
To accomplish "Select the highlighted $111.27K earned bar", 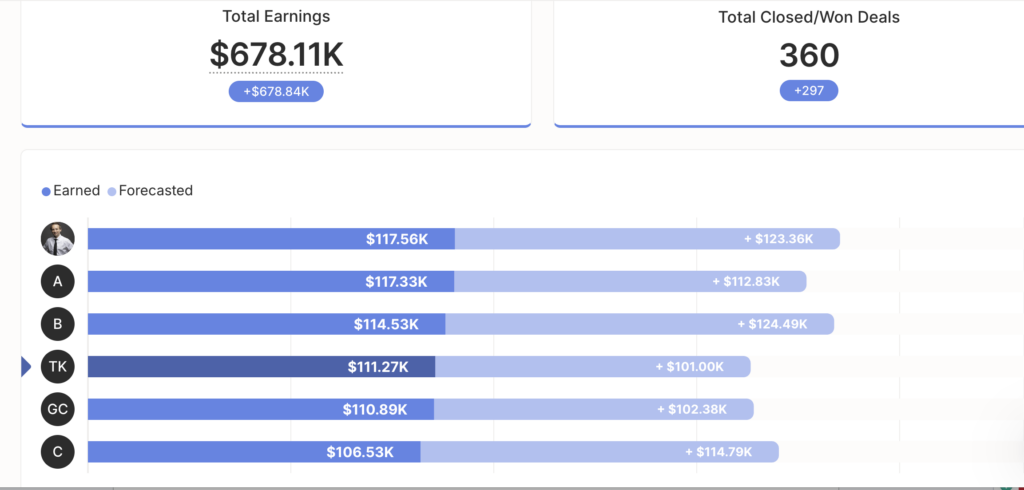I will click(x=261, y=367).
